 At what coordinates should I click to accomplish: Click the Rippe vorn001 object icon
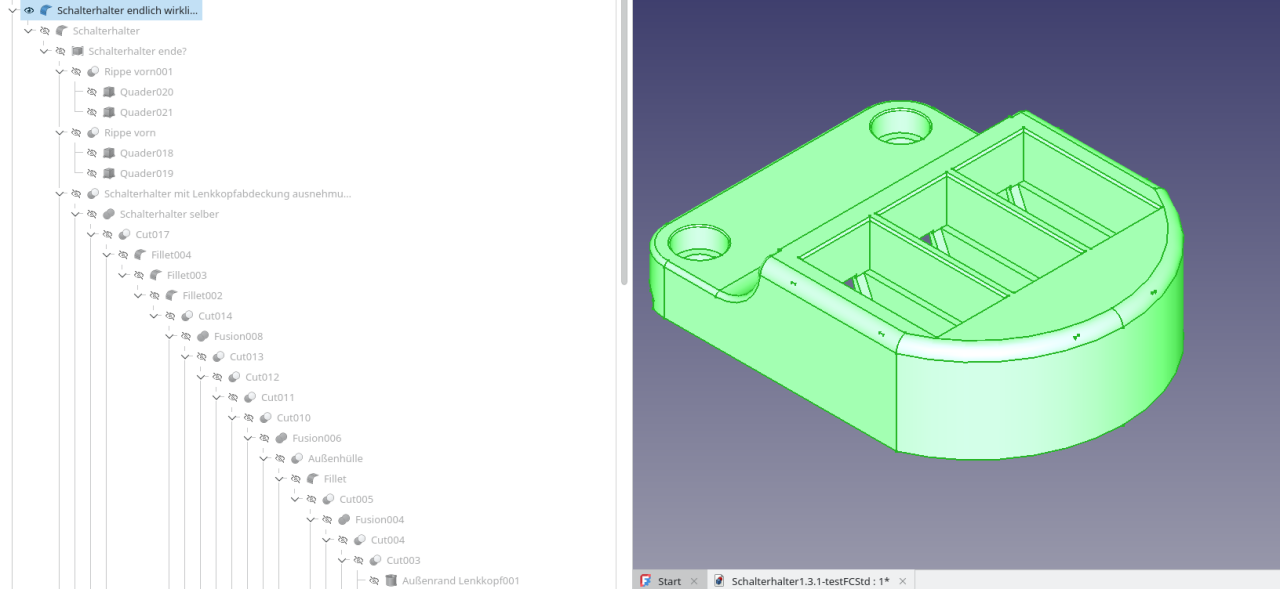(93, 72)
